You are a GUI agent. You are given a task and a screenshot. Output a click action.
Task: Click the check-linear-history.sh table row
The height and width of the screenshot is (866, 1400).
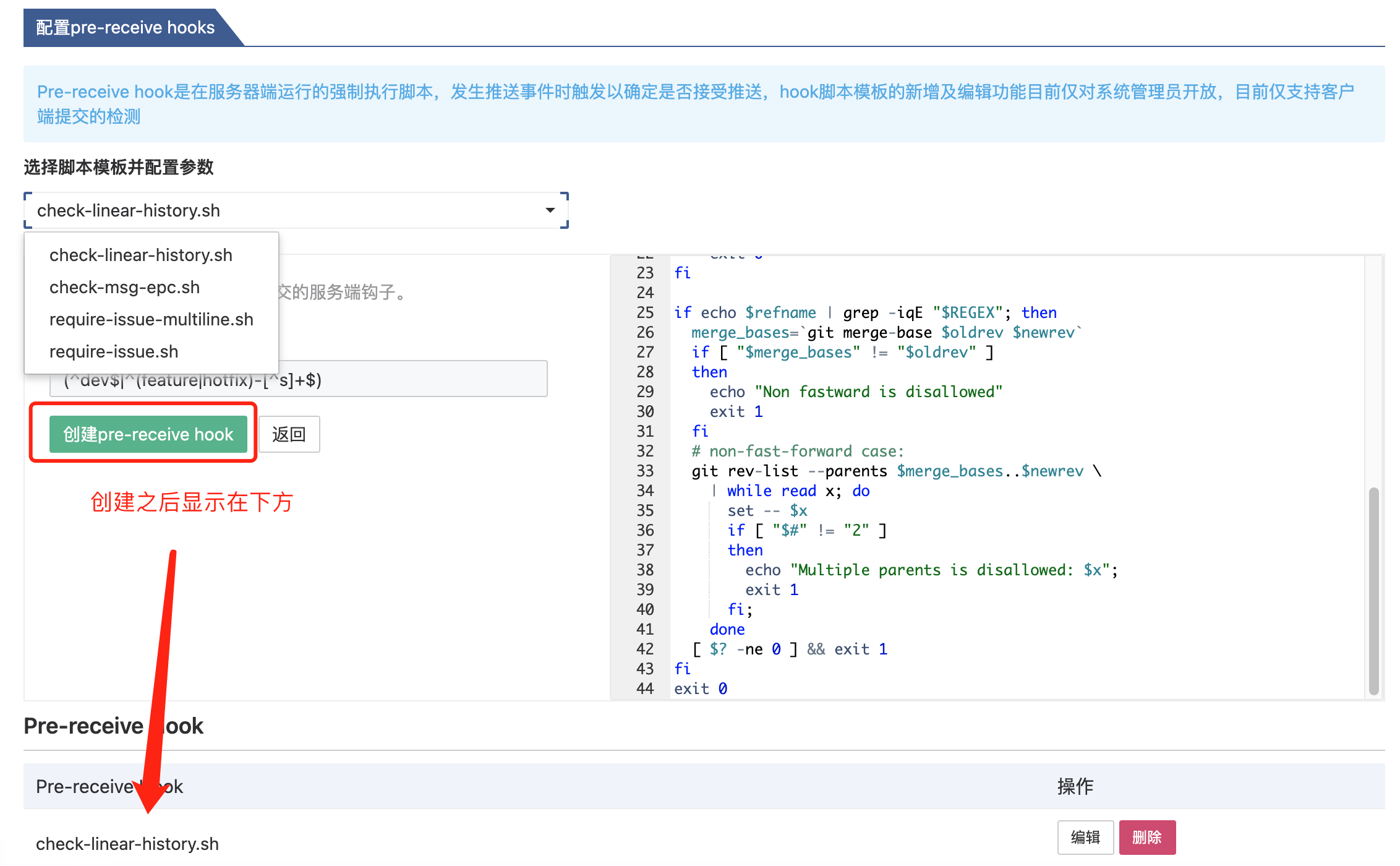(127, 844)
